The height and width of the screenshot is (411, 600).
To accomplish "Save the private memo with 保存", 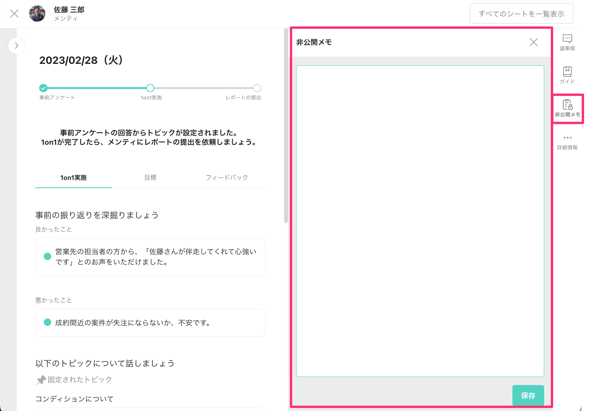I will coord(528,395).
